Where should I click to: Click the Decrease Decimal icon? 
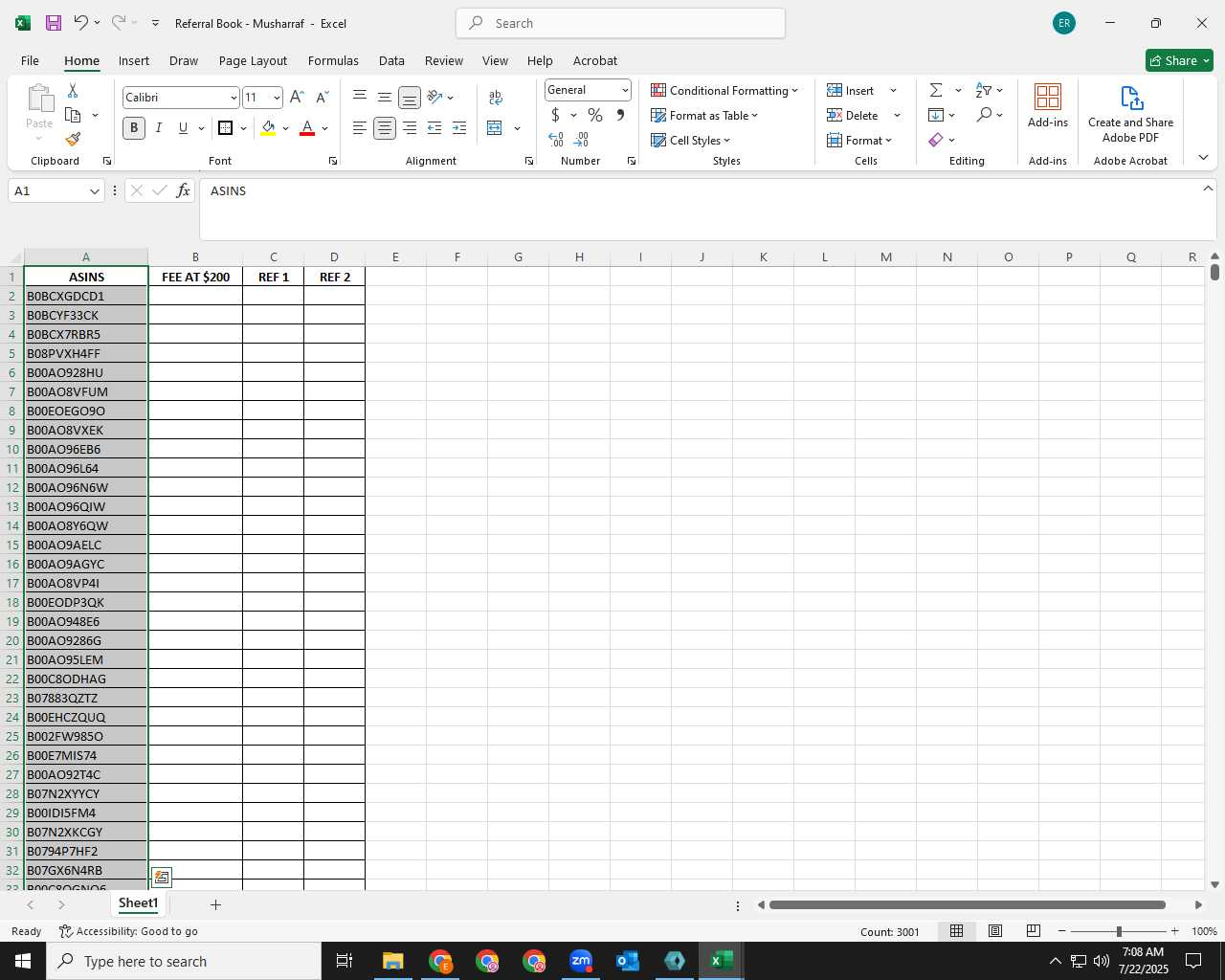pyautogui.click(x=581, y=140)
